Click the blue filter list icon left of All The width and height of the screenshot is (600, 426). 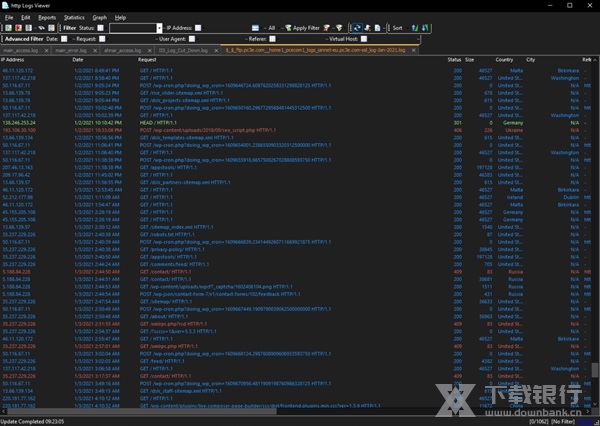point(255,28)
